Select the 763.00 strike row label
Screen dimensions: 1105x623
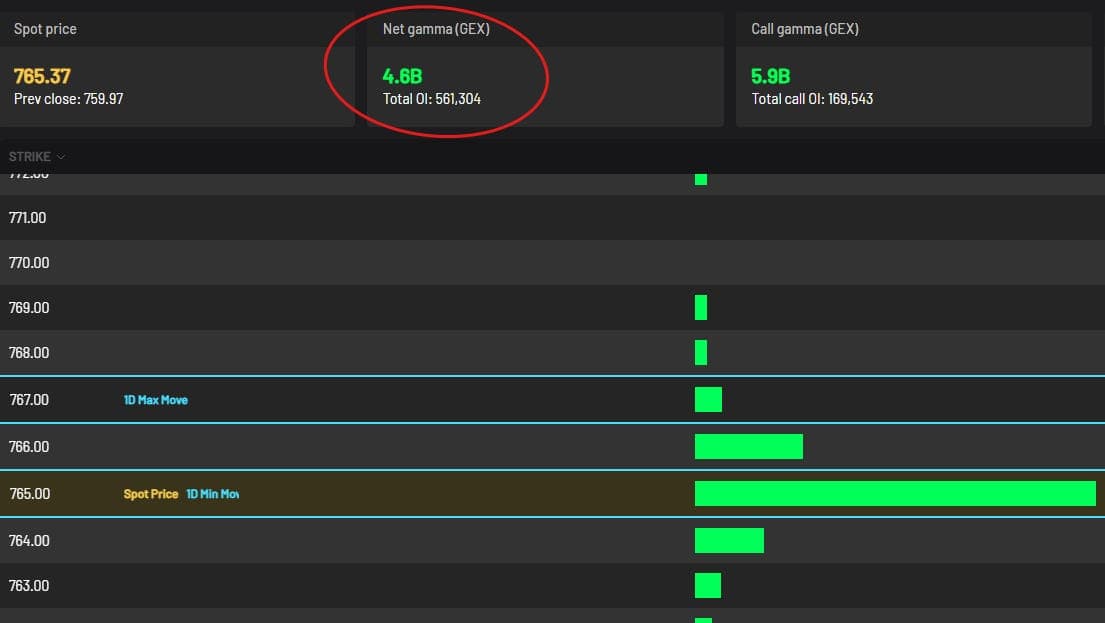29,586
